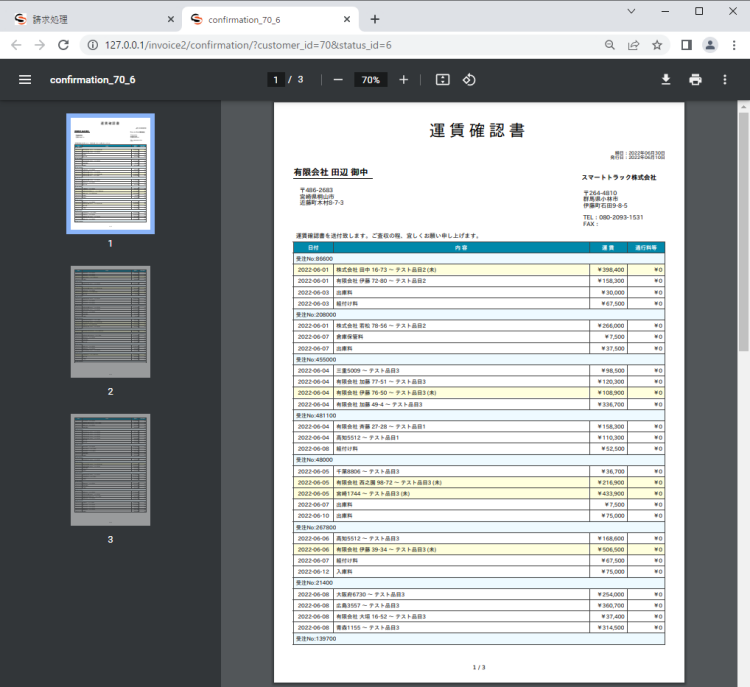This screenshot has height=687, width=750.
Task: Click the zoom in plus button
Action: 403,80
